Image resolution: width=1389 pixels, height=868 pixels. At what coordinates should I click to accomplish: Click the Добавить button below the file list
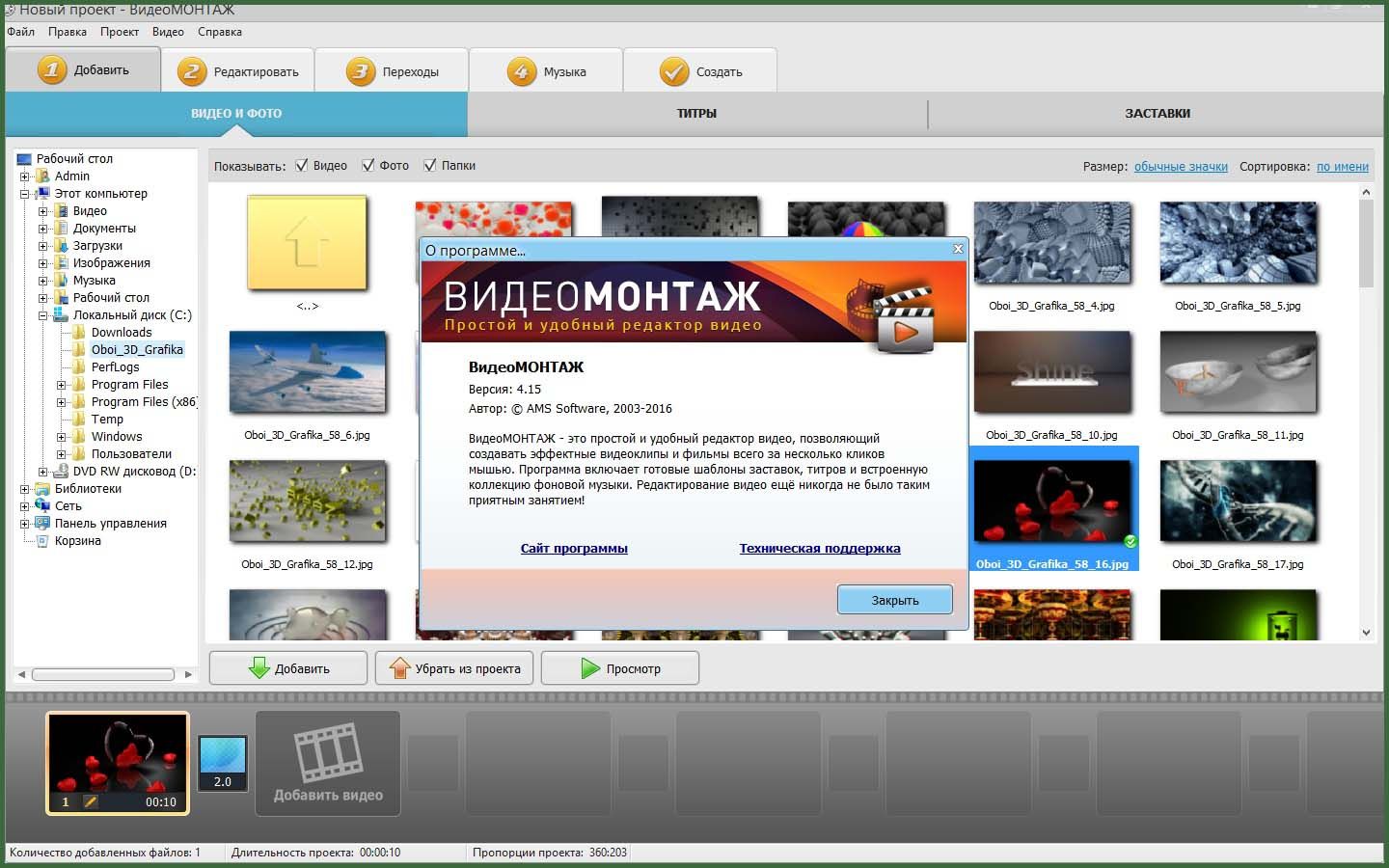click(x=288, y=668)
